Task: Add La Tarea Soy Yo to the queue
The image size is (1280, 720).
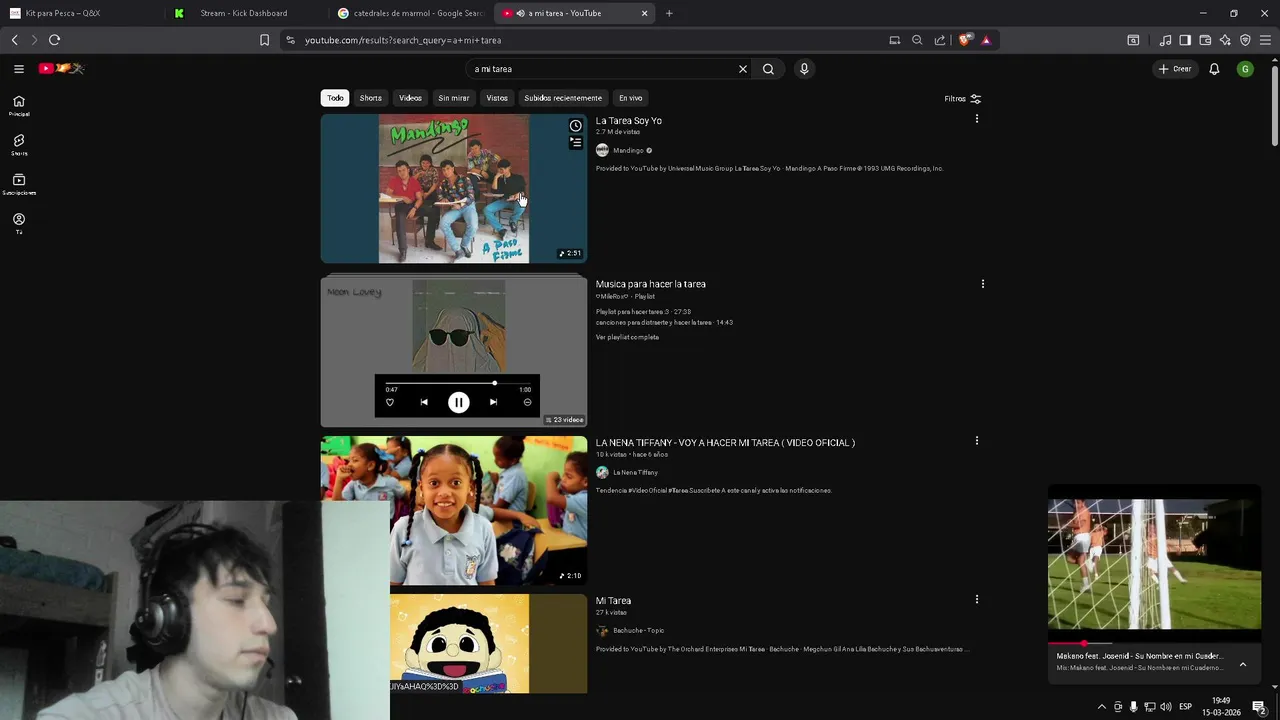Action: [x=576, y=143]
